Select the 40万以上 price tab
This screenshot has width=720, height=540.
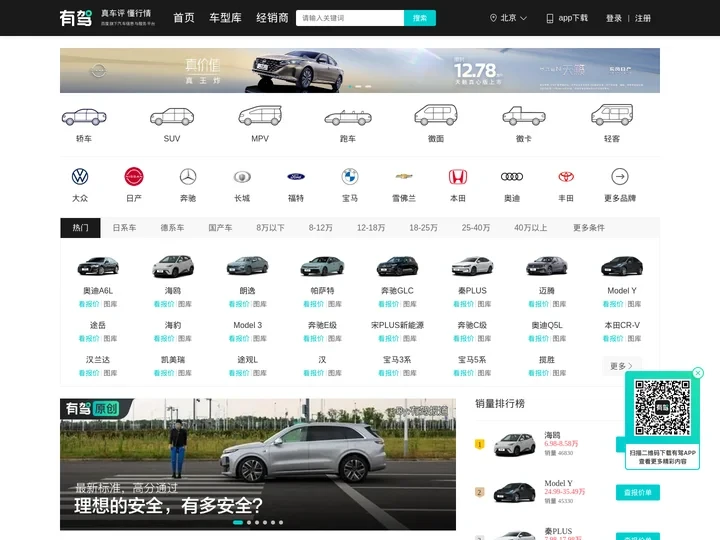(530, 228)
